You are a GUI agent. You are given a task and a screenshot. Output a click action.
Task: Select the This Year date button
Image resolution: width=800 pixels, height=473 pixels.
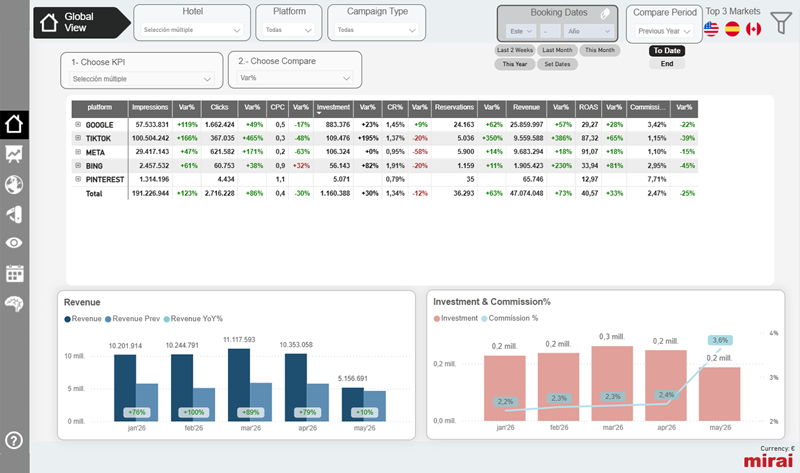[x=514, y=64]
